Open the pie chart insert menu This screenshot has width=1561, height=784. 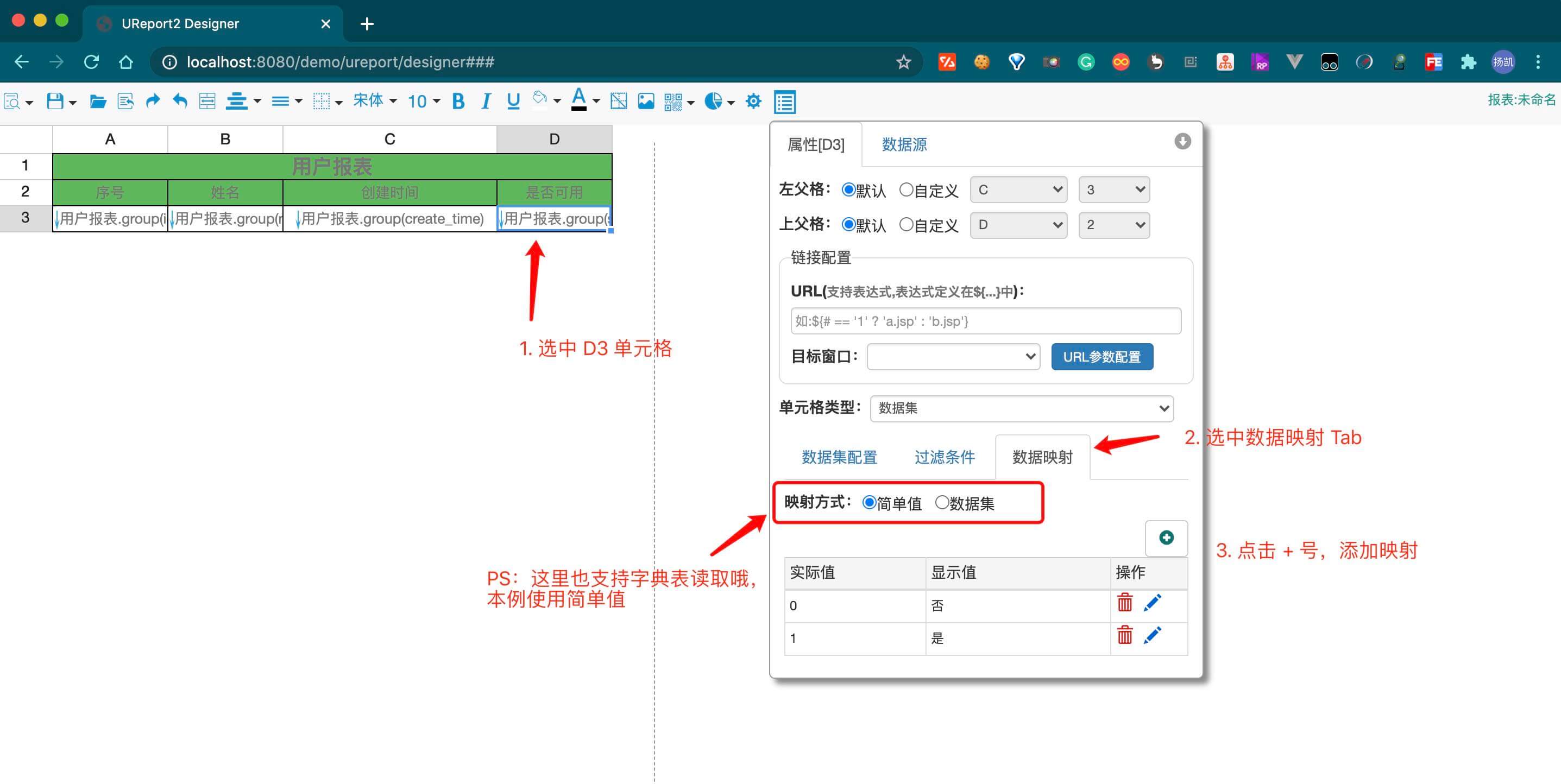719,101
